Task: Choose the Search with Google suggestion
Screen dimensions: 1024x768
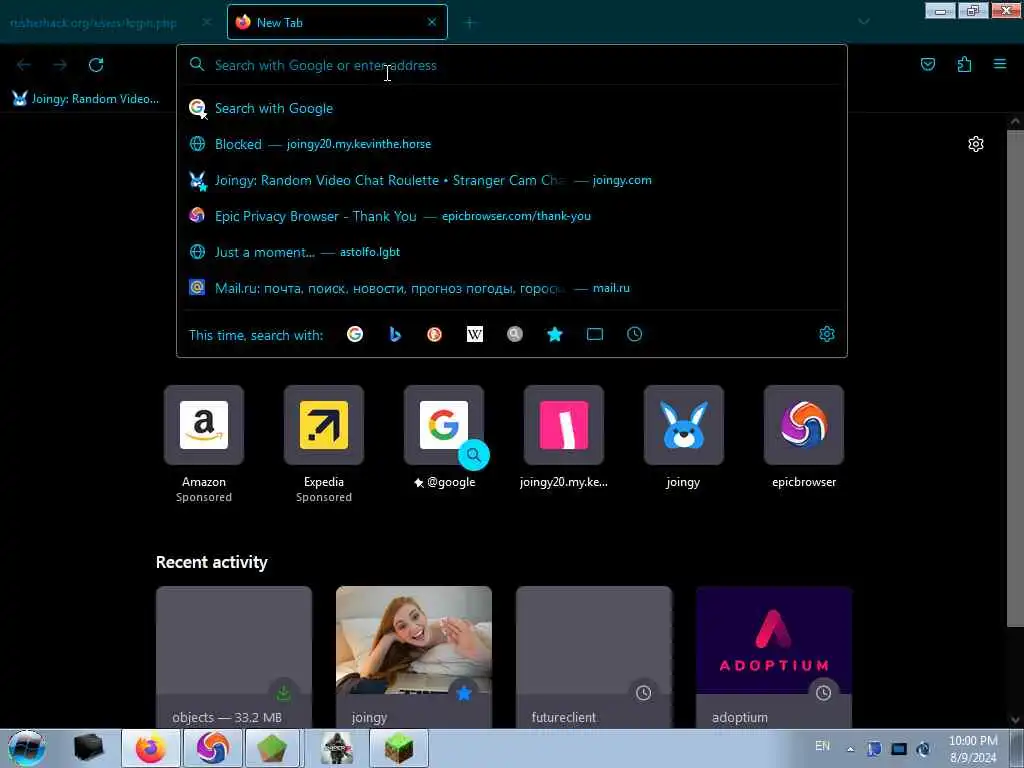Action: click(x=512, y=108)
